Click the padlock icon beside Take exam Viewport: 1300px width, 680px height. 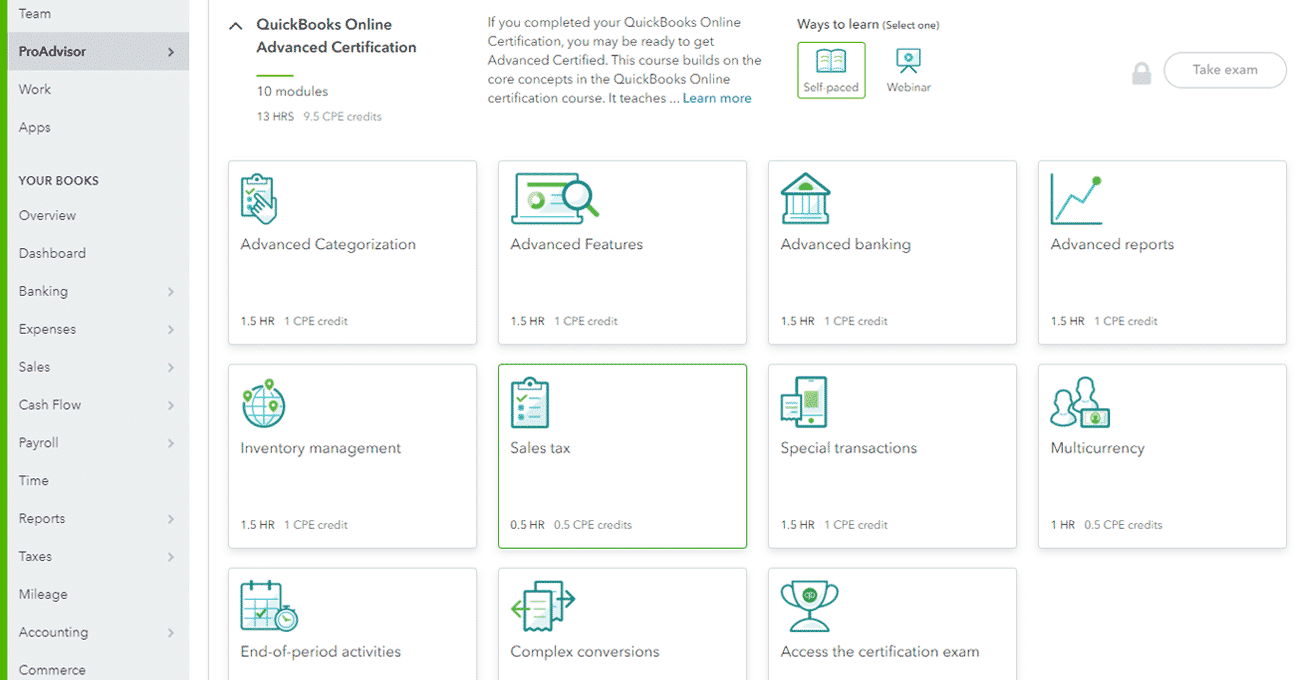point(1140,73)
